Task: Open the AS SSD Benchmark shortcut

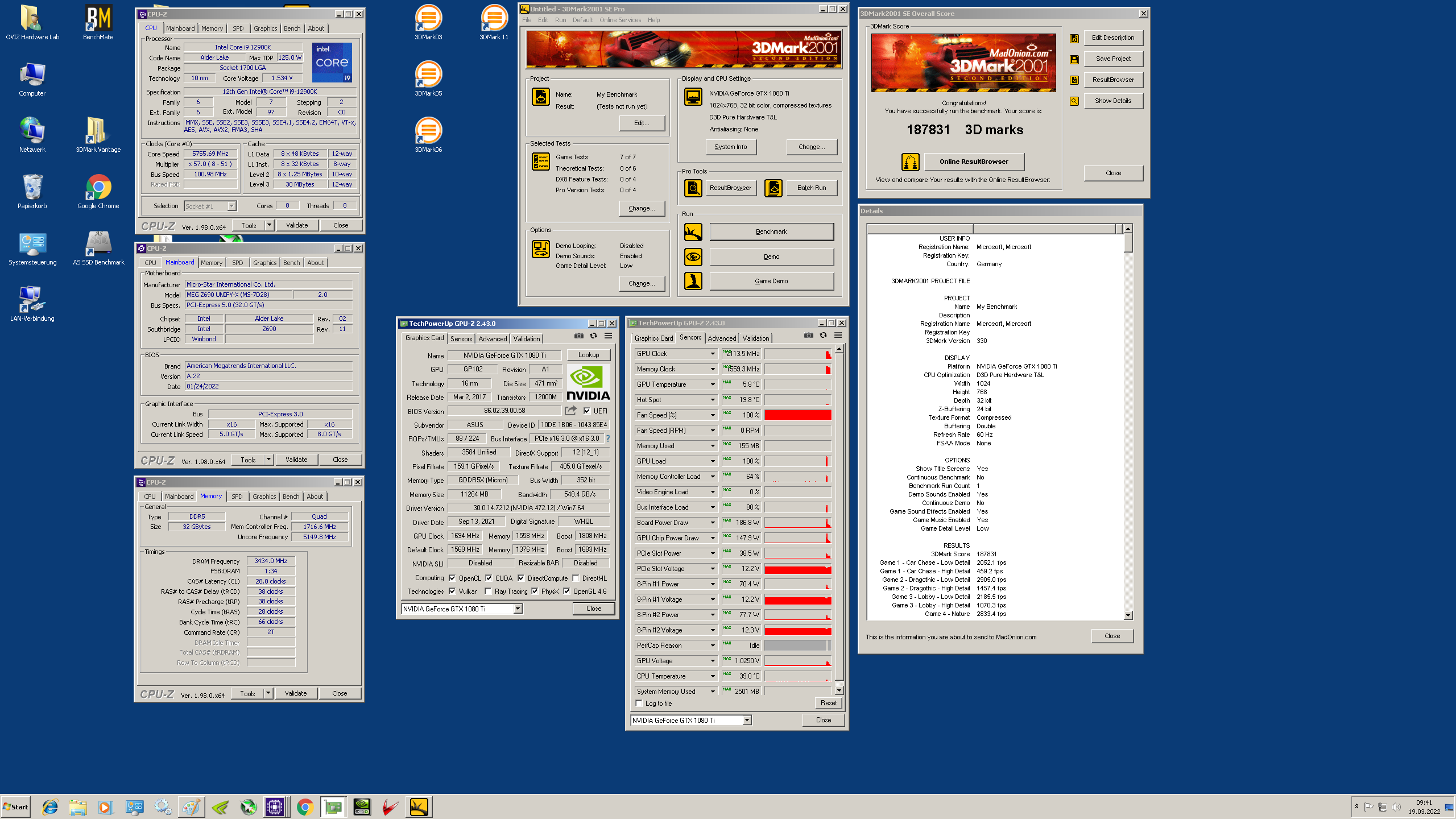Action: 98,248
